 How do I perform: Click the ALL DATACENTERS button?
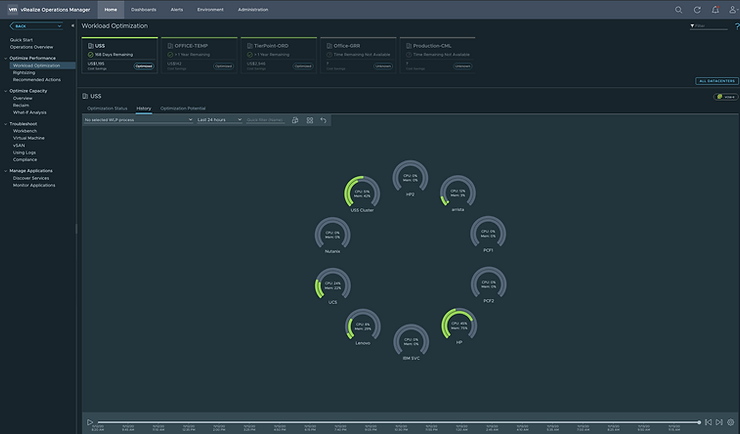point(717,81)
